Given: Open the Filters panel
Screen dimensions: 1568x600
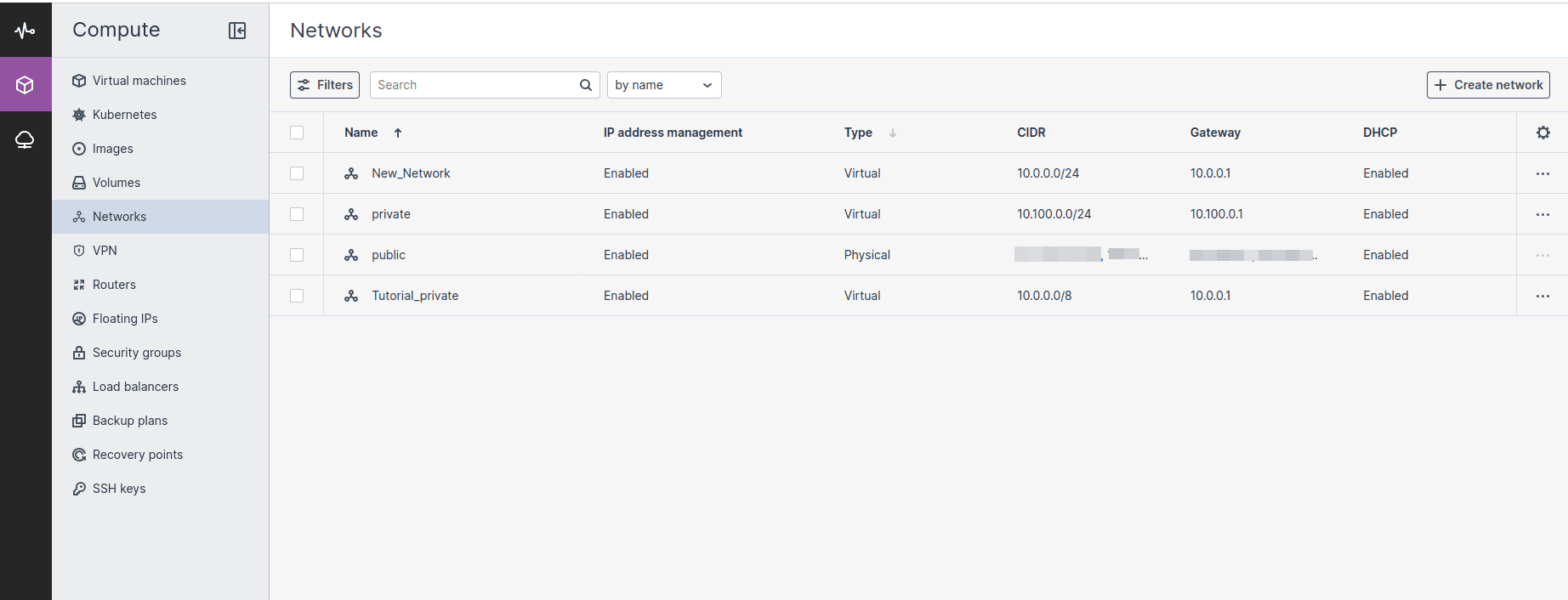Looking at the screenshot, I should tap(325, 85).
